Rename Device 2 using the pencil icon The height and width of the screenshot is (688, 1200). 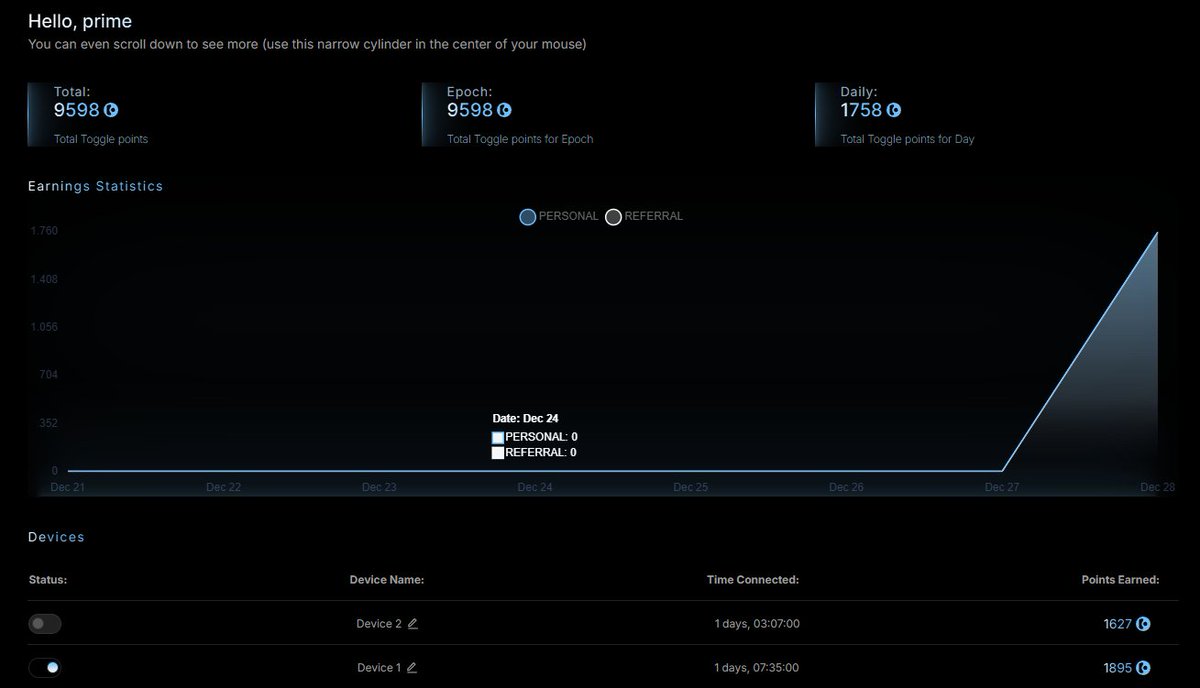413,623
